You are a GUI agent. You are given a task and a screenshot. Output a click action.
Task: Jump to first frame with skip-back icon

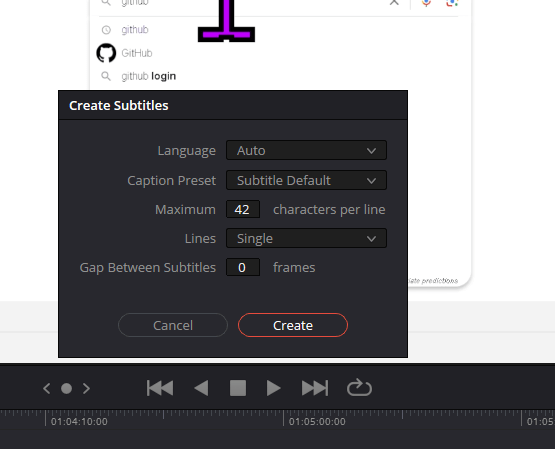tap(160, 388)
